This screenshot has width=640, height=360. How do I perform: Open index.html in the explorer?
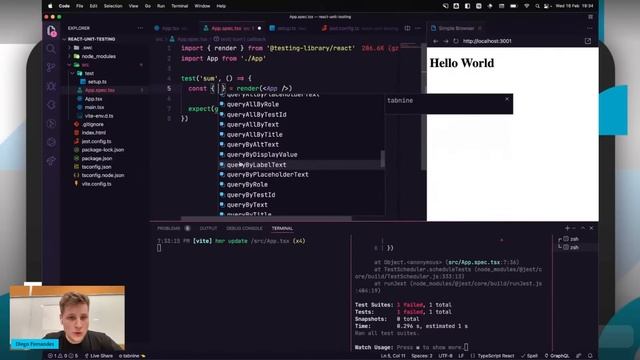93,133
